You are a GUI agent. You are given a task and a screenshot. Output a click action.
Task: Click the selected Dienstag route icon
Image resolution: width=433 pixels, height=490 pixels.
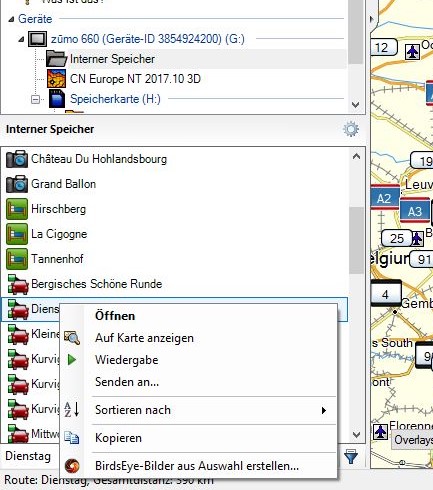18,309
